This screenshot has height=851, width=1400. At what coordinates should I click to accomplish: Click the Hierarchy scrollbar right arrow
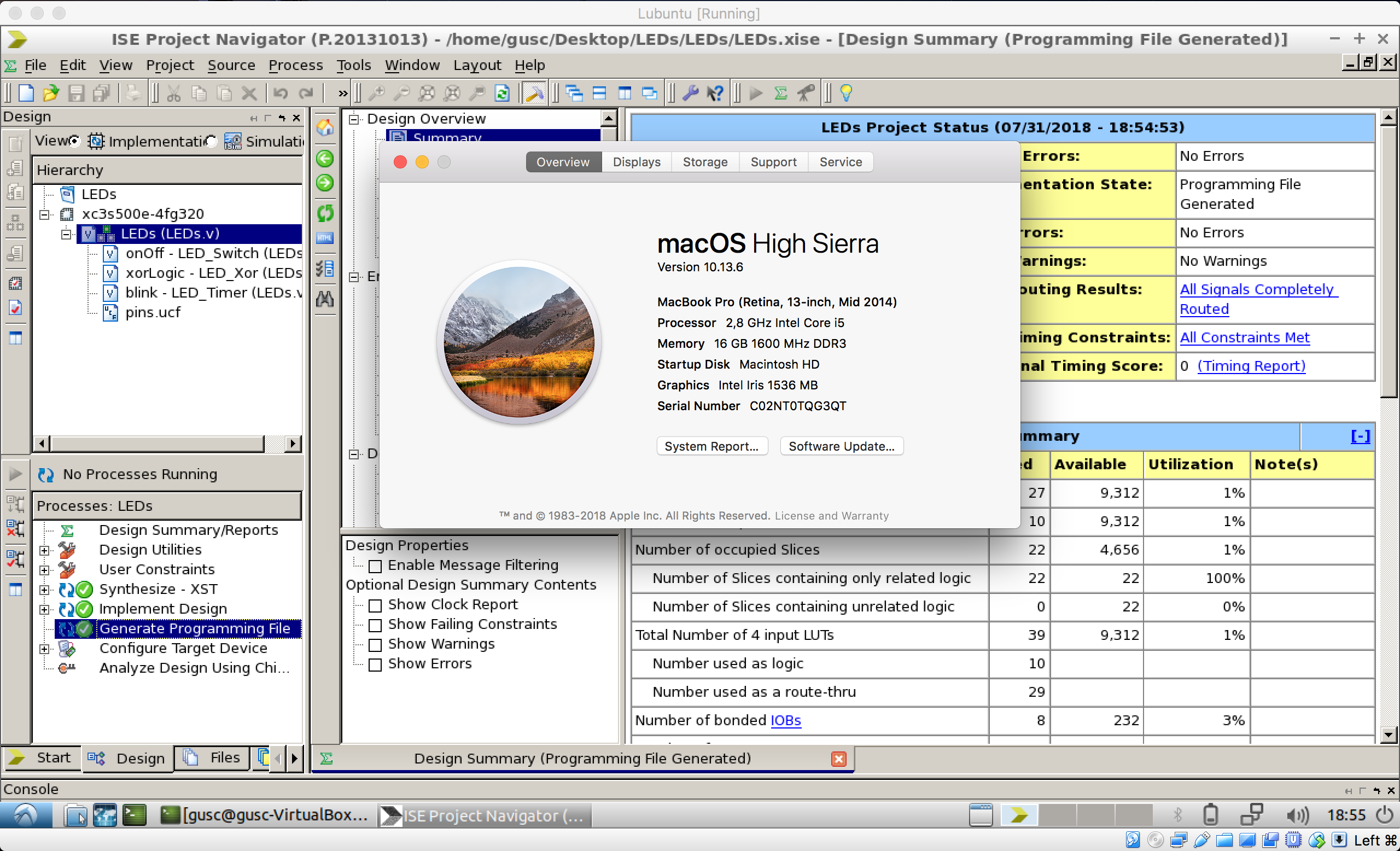pyautogui.click(x=293, y=443)
